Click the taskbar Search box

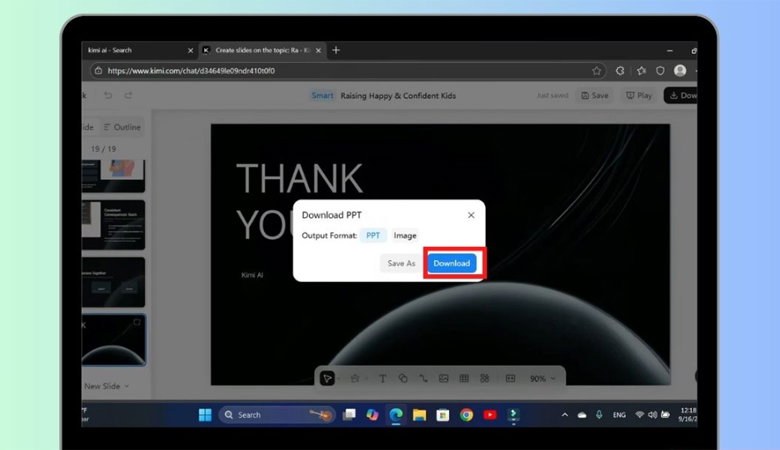[277, 415]
